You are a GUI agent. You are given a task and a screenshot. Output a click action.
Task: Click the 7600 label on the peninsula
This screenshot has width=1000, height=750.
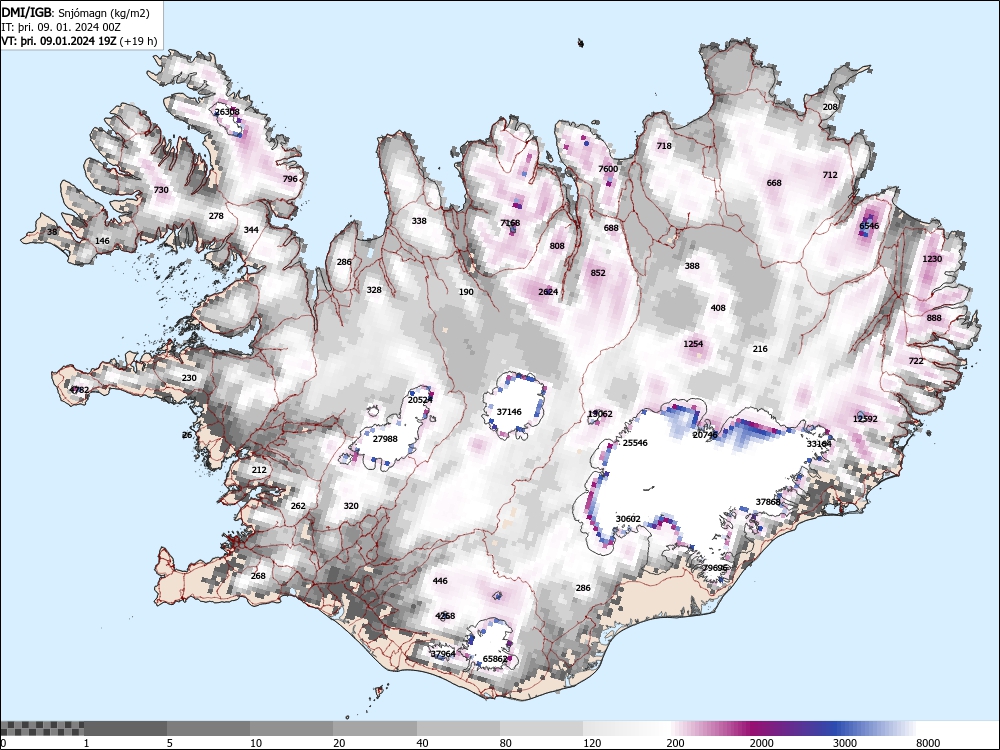(608, 168)
